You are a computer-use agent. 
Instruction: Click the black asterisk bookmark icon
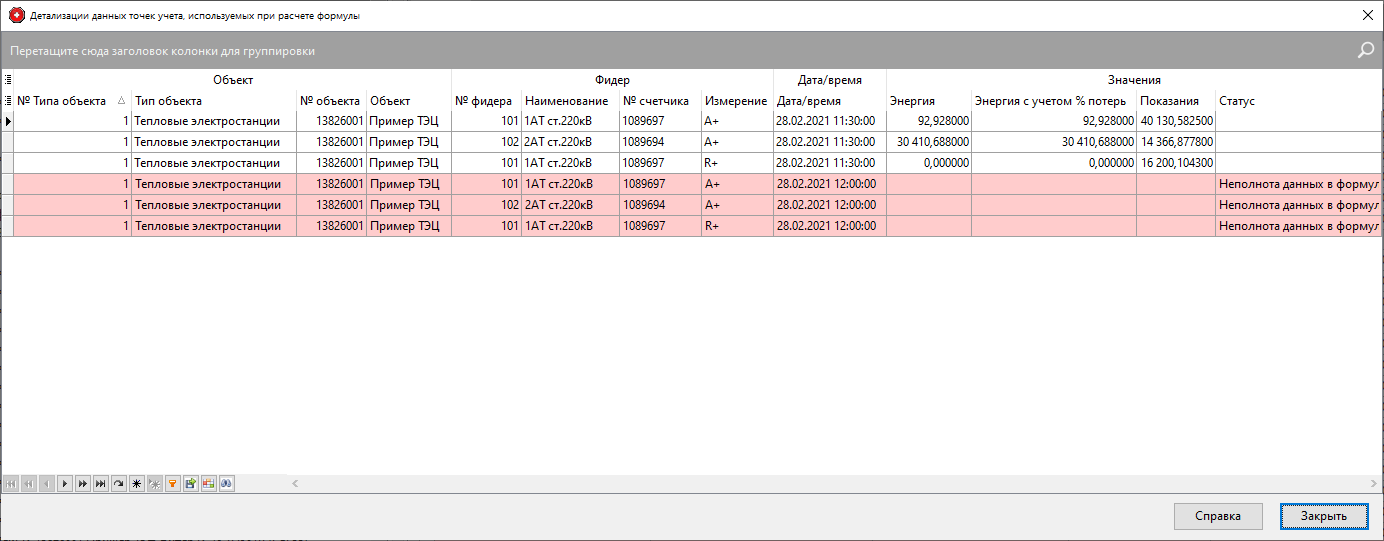click(x=137, y=484)
